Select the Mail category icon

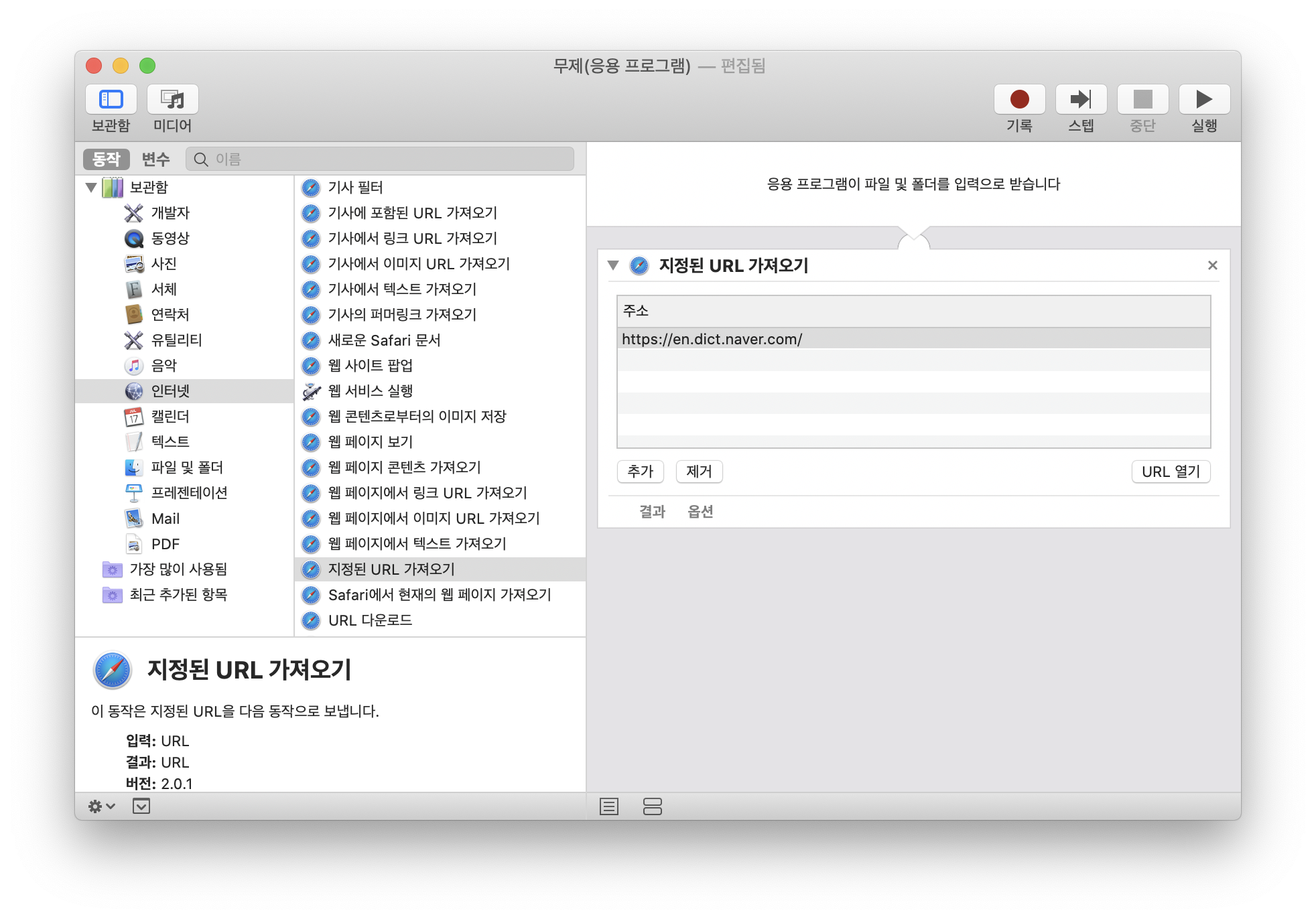tap(134, 518)
